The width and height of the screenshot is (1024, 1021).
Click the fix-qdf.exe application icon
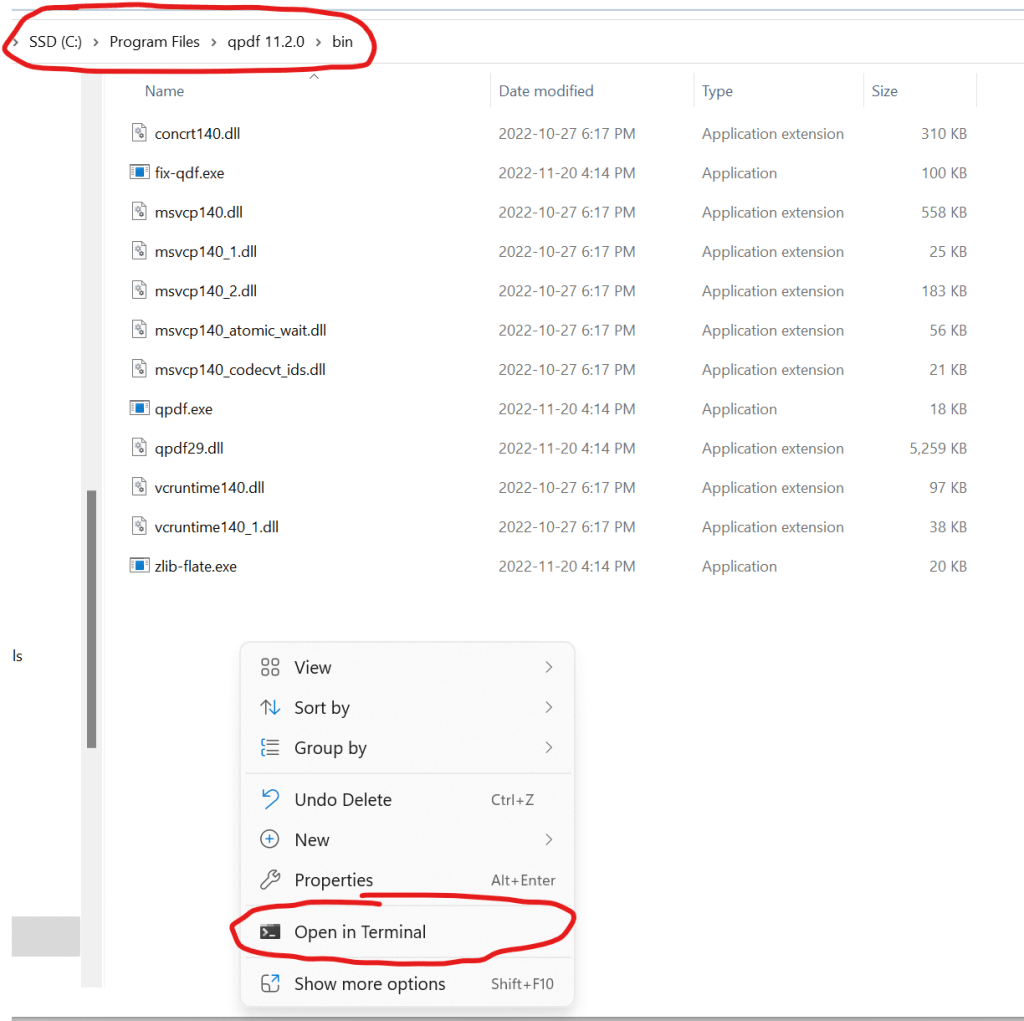click(x=139, y=172)
